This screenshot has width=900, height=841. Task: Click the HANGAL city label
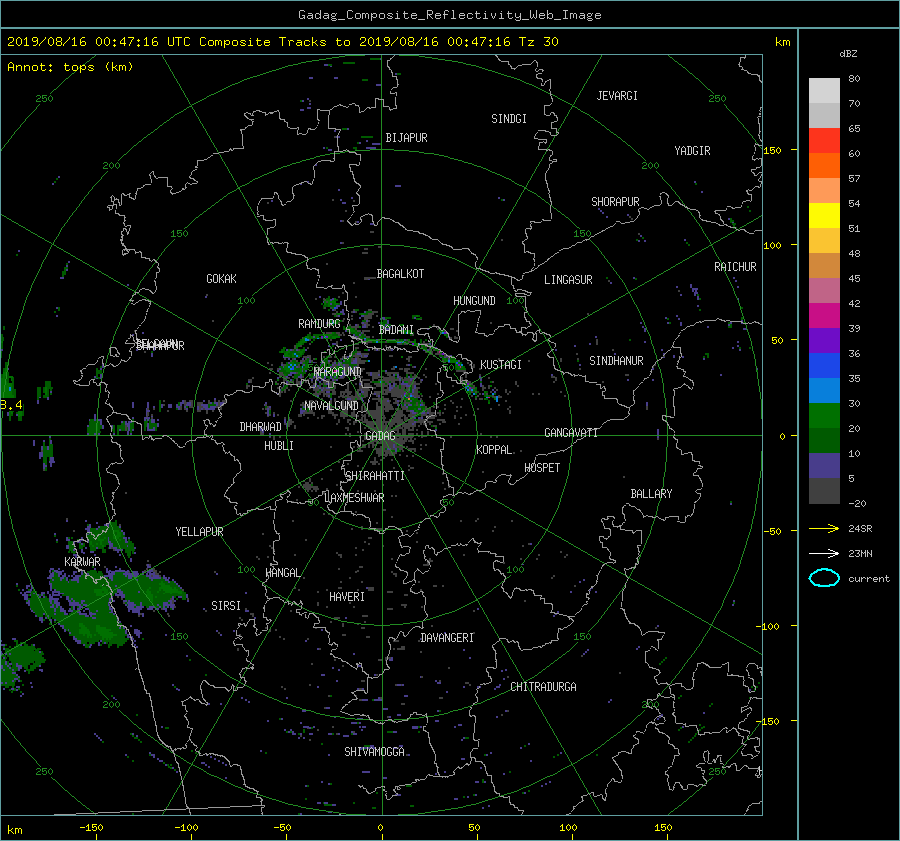282,573
